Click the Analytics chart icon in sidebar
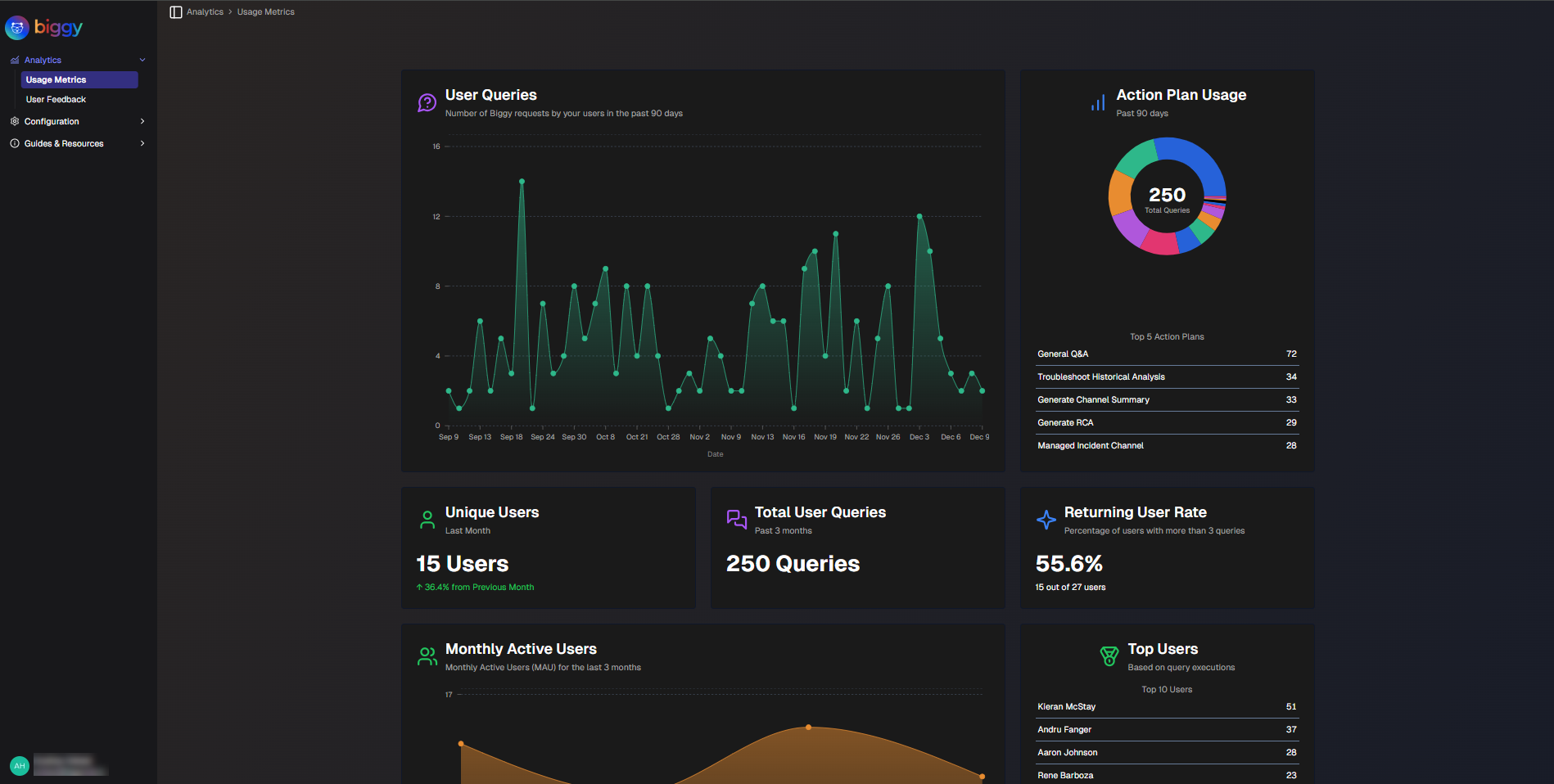This screenshot has width=1554, height=784. 13,59
